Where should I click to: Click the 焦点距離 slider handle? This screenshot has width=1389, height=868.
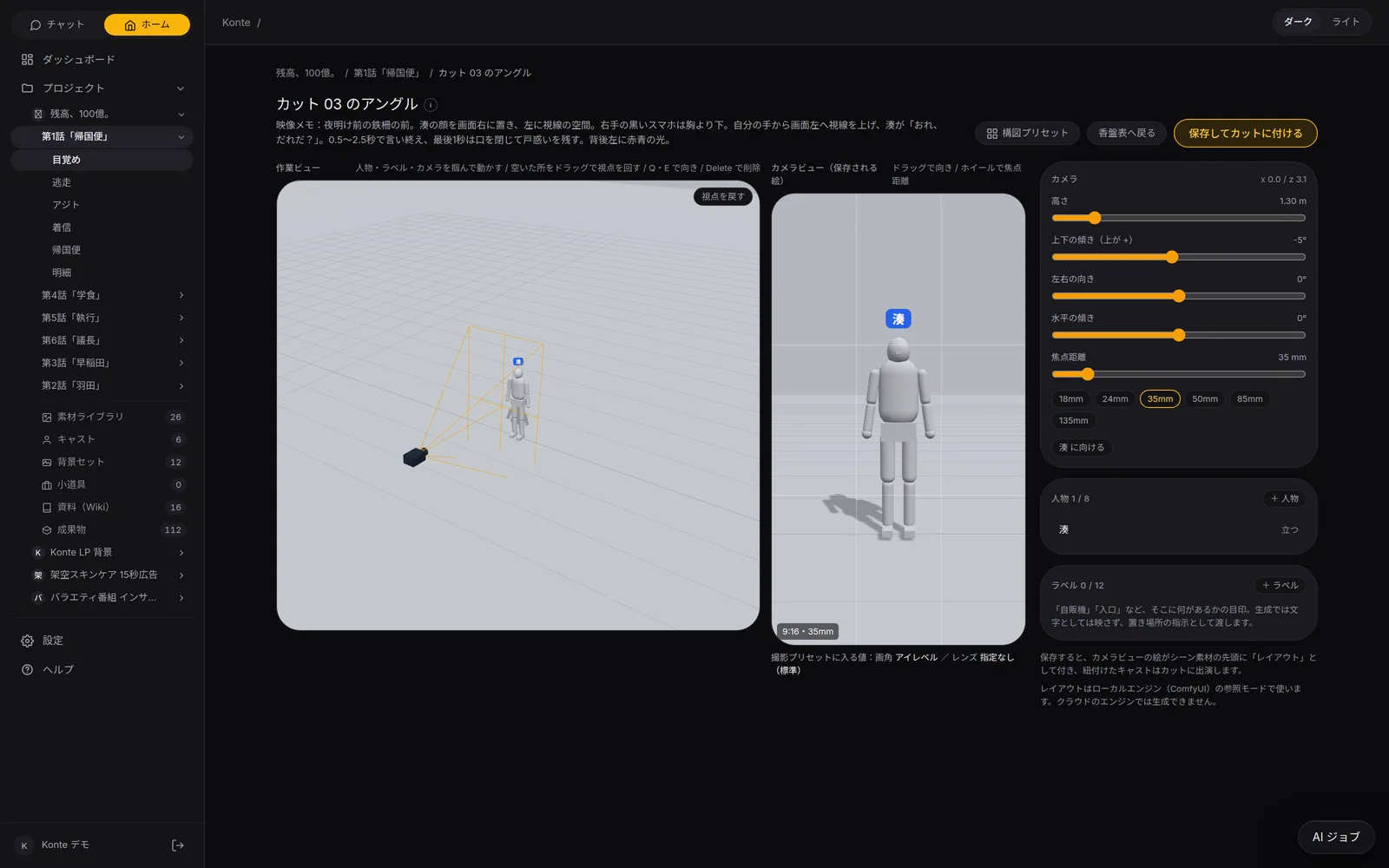click(1087, 374)
